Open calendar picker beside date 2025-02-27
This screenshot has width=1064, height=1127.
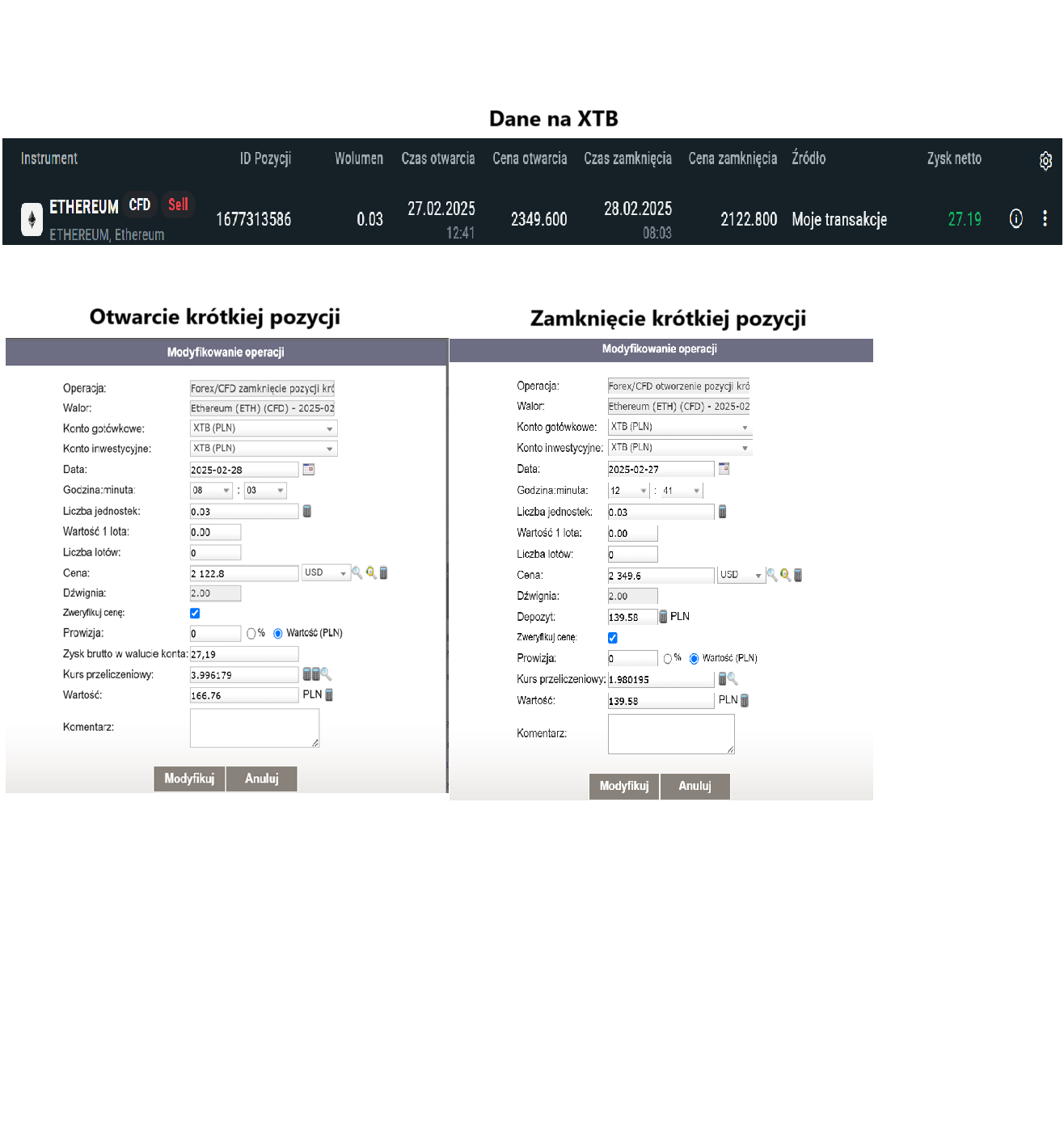pyautogui.click(x=724, y=468)
